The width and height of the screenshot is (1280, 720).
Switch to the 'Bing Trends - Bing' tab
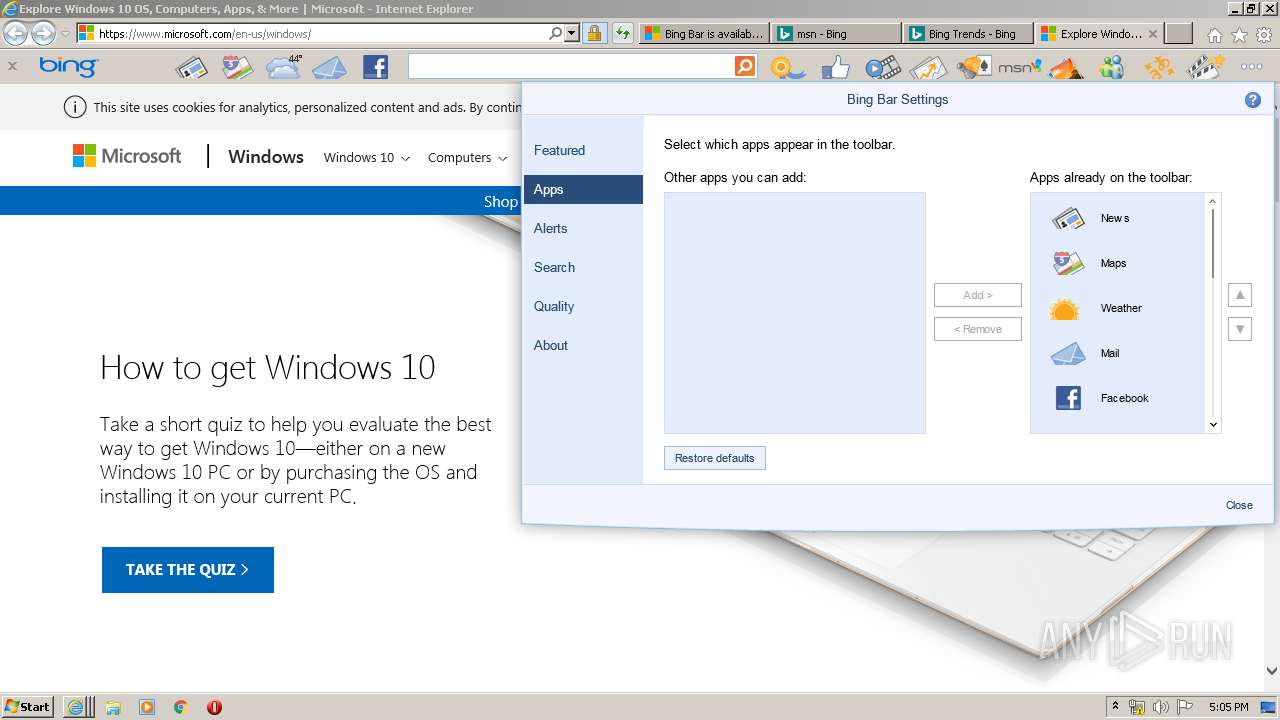point(968,33)
